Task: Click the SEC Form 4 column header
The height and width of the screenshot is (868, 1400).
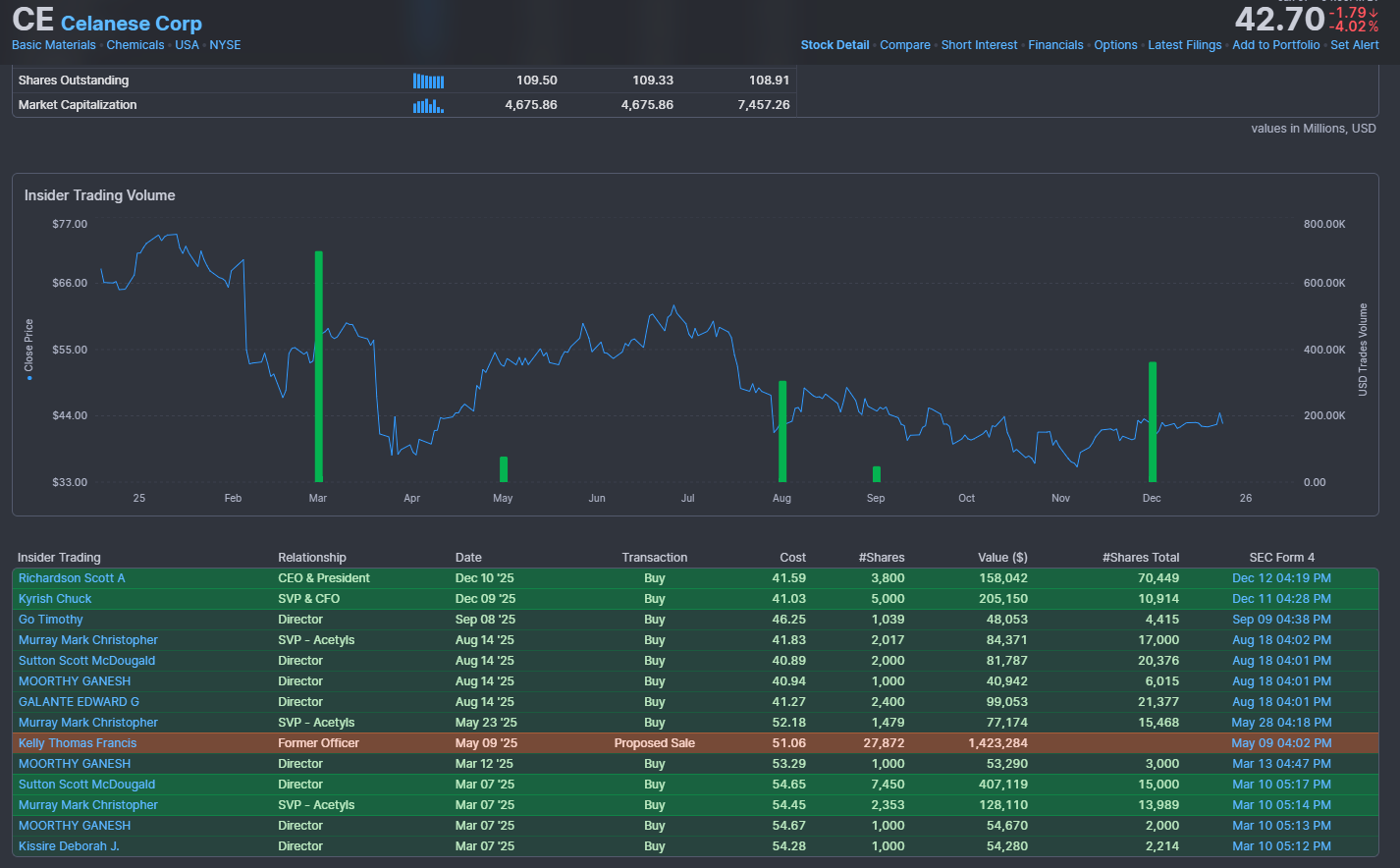Action: click(x=1281, y=558)
